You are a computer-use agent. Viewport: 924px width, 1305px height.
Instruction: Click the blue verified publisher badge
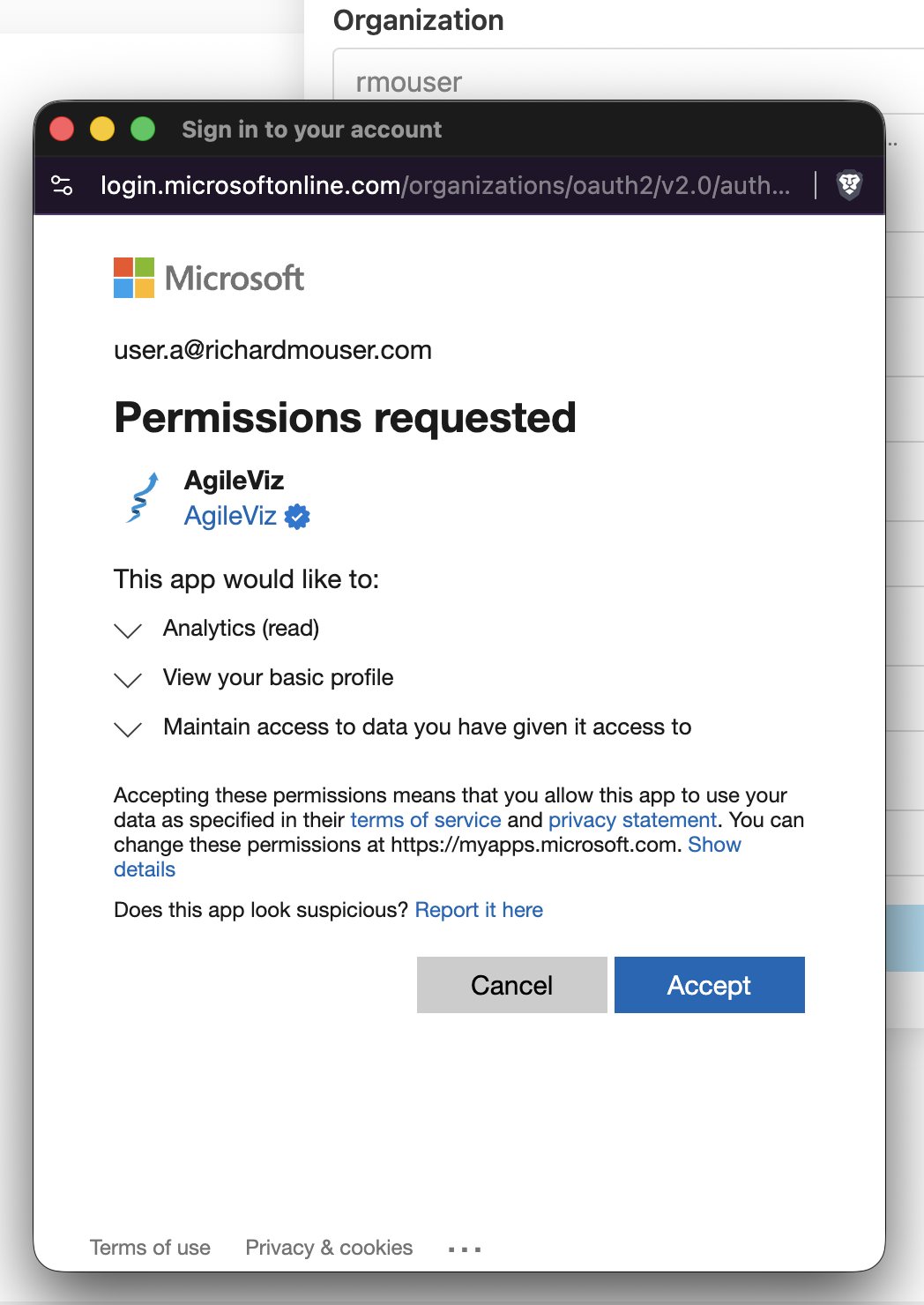pyautogui.click(x=296, y=517)
